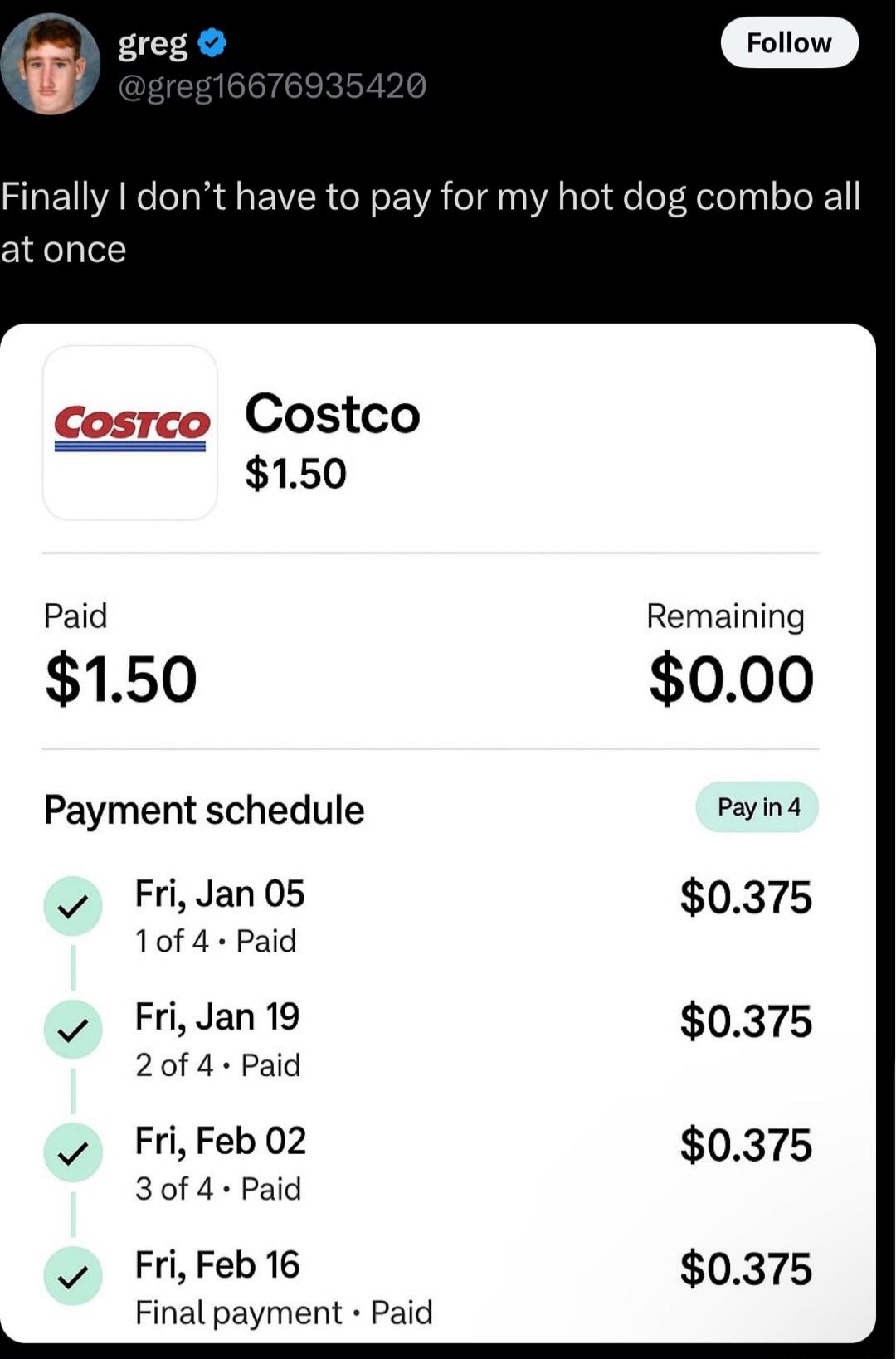Tap the Costco logo icon
The width and height of the screenshot is (896, 1359).
(130, 432)
